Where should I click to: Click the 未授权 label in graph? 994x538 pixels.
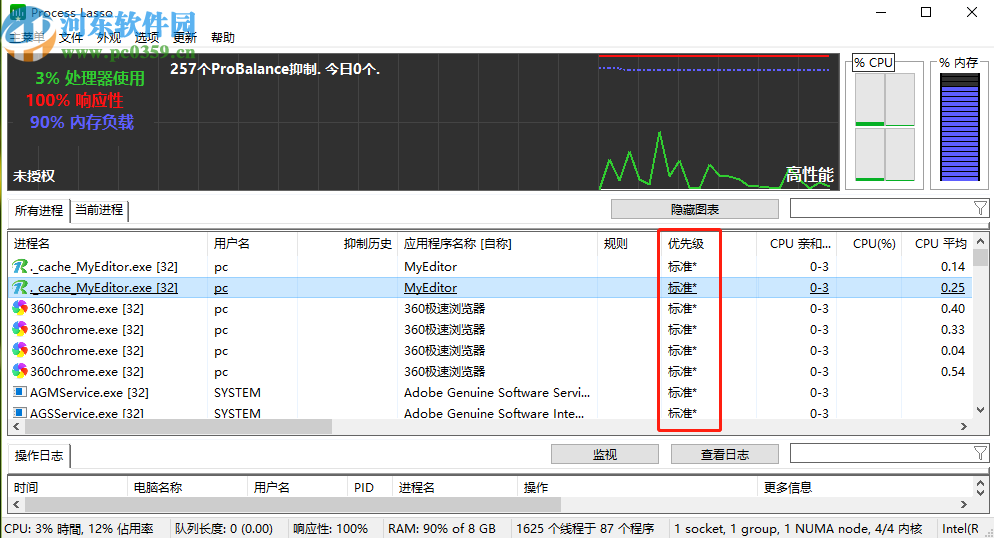pyautogui.click(x=34, y=176)
